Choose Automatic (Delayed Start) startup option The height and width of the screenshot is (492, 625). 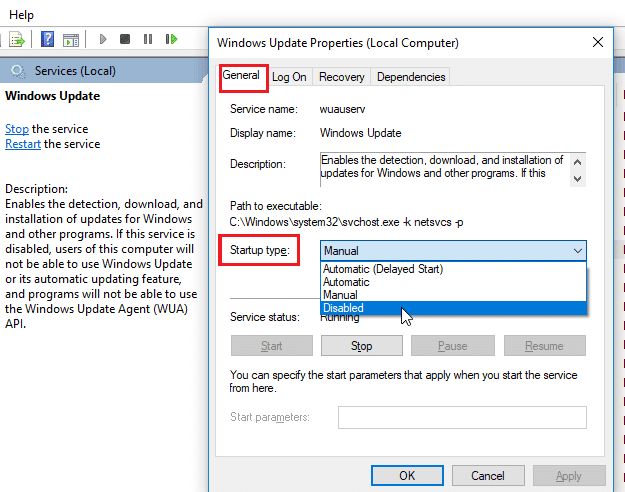point(453,269)
